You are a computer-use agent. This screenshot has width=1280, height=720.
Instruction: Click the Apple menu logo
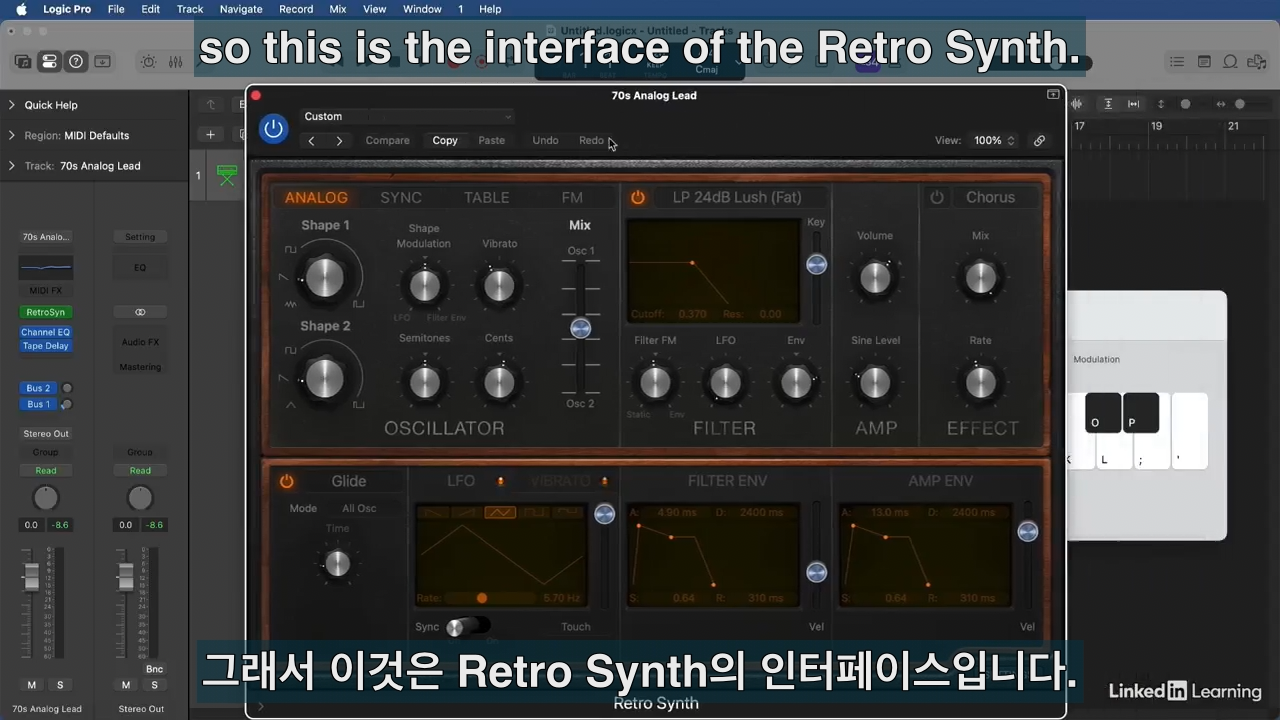tap(21, 9)
